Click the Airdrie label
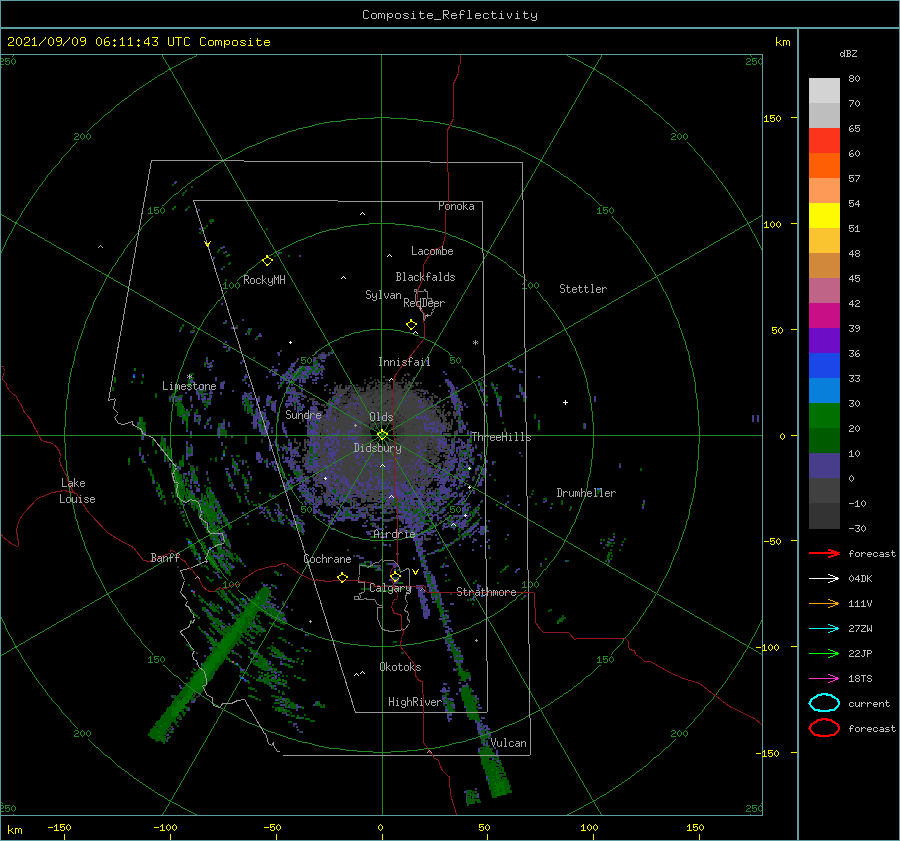Viewport: 900px width, 841px height. click(x=394, y=534)
